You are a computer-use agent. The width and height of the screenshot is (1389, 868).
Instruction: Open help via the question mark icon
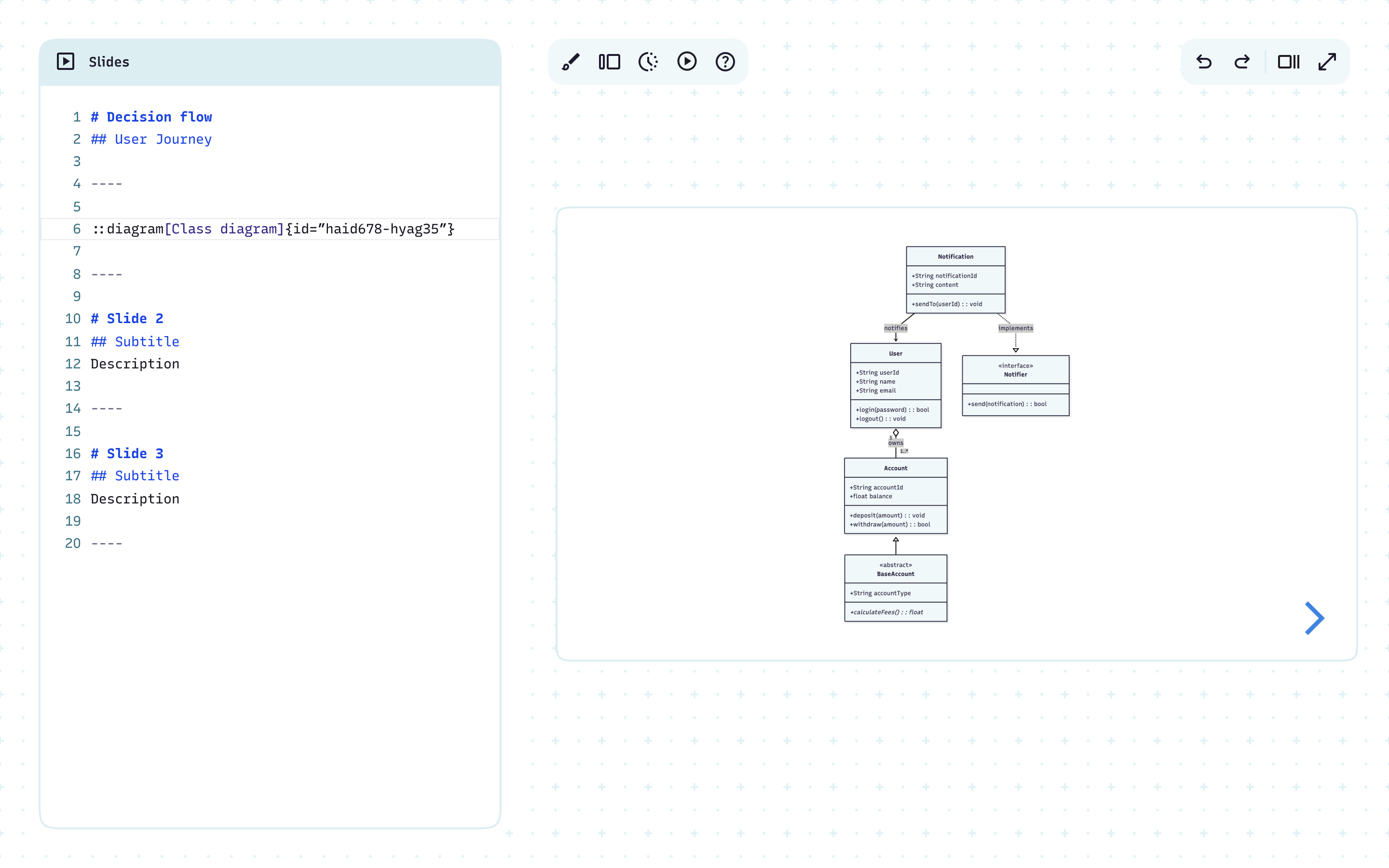tap(725, 61)
